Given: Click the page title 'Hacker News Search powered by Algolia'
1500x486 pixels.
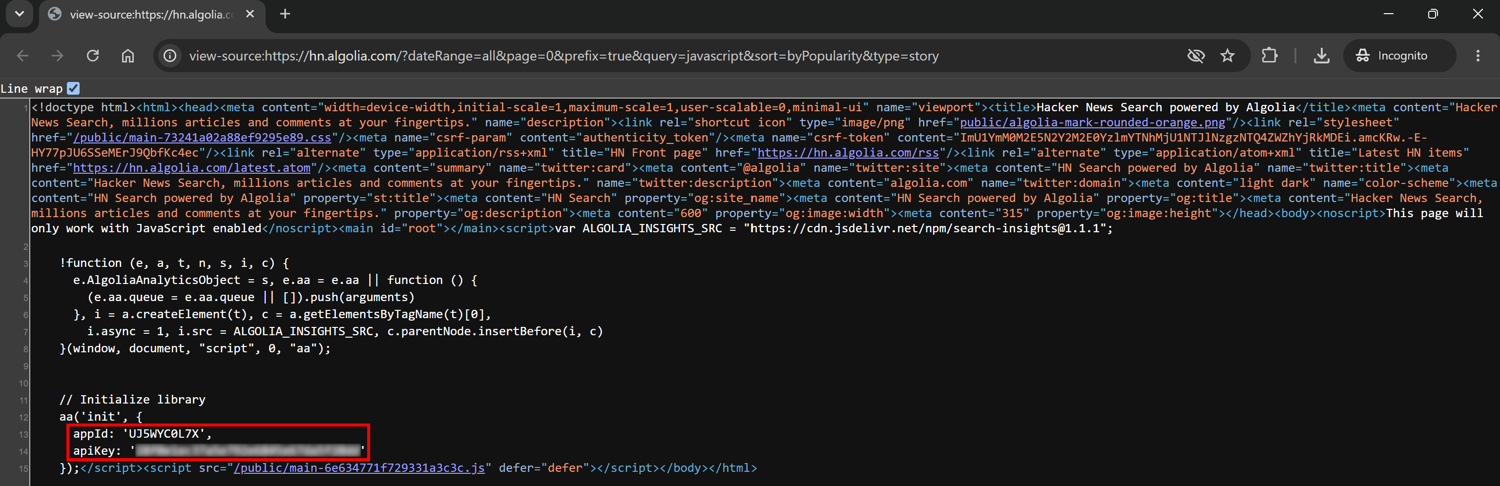Looking at the screenshot, I should click(1165, 107).
